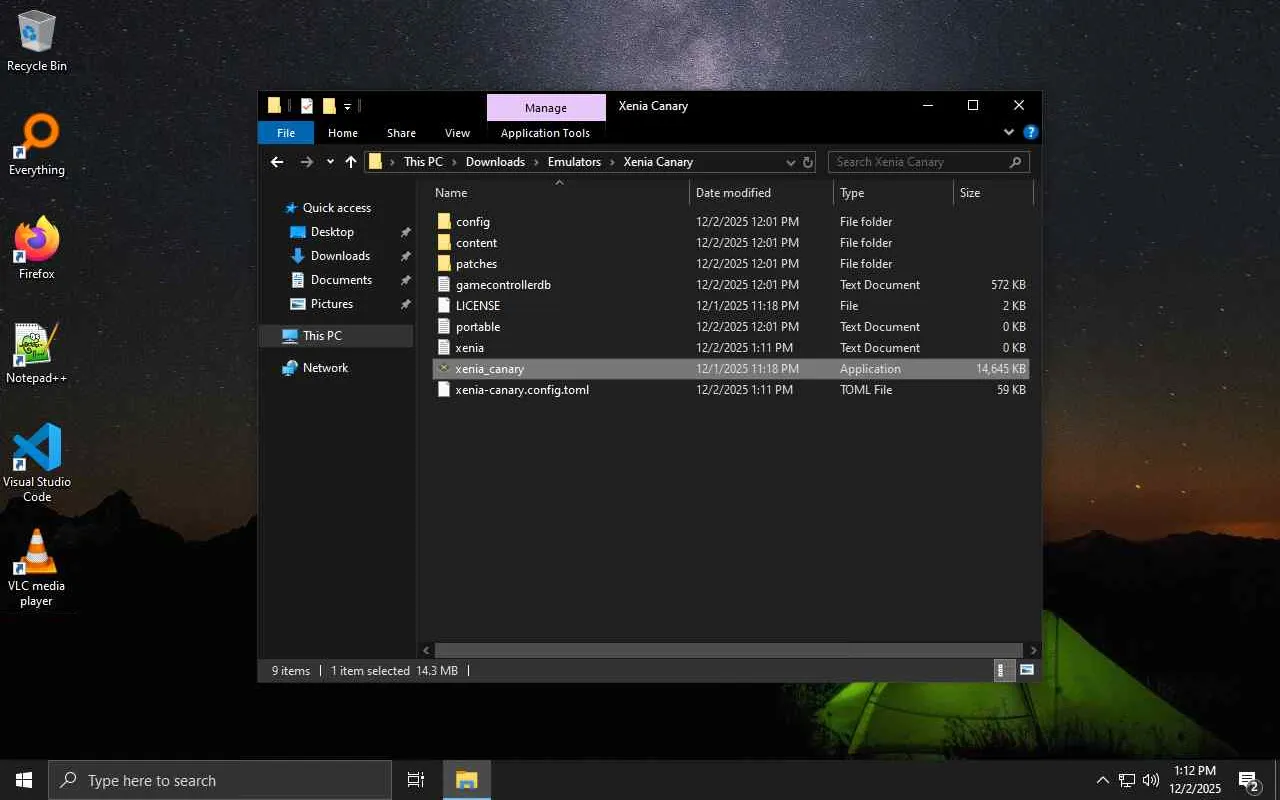The height and width of the screenshot is (800, 1280).
Task: Go to Downloads in the address bar breadcrumb
Action: point(495,162)
